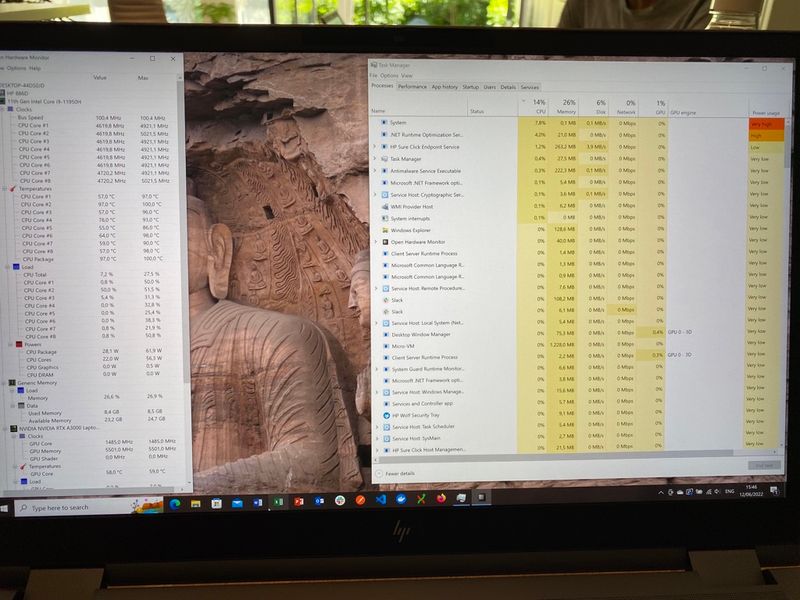Launch the Mail app from taskbar
The image size is (800, 600).
click(x=237, y=504)
